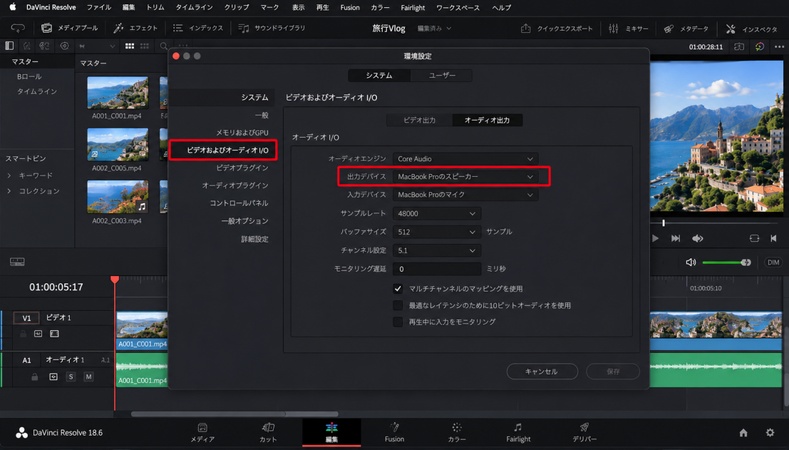Switch media pool to thumbnail view
789x450 pixels.
[130, 46]
